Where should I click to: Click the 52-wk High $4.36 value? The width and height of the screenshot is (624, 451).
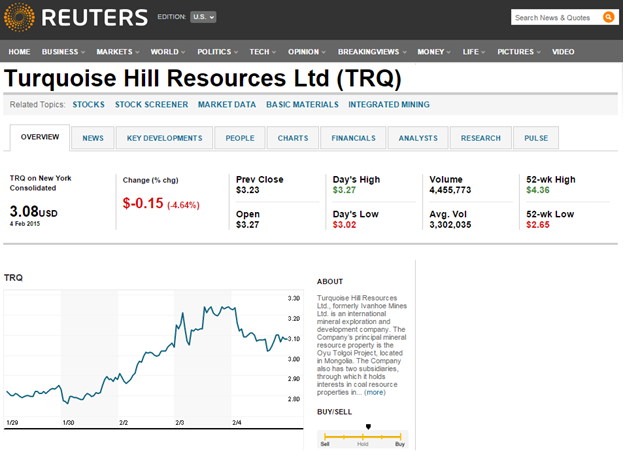538,190
